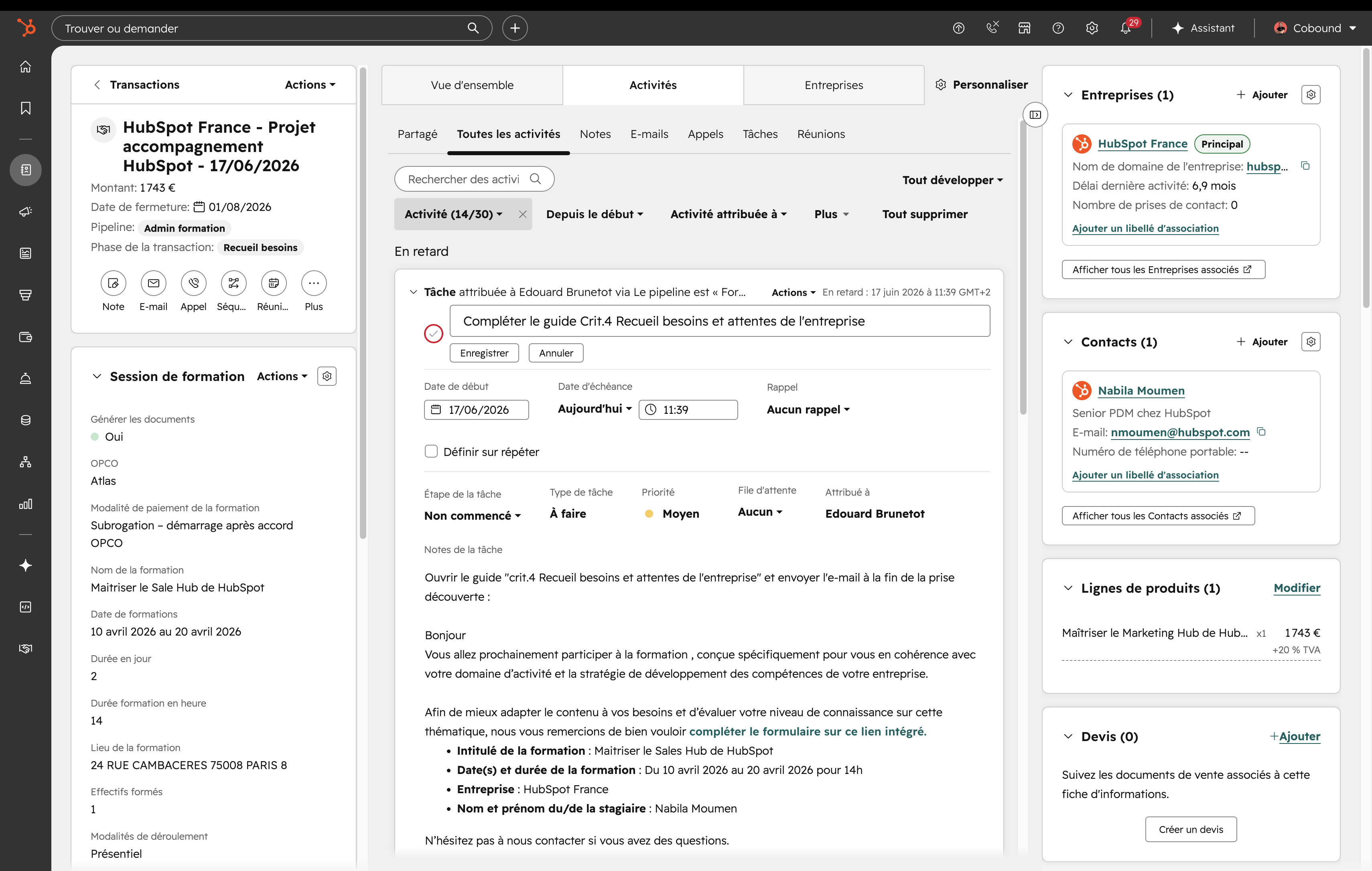Screen dimensions: 1372x871
Task: Open the Aujourd'hui due date dropdown
Action: tap(595, 409)
